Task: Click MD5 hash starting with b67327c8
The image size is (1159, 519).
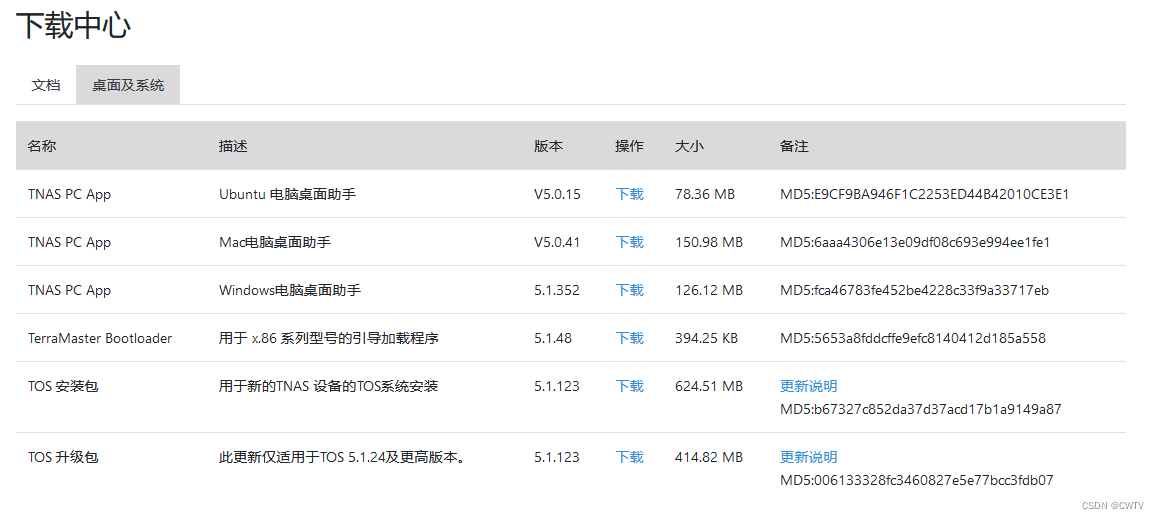Action: [921, 409]
